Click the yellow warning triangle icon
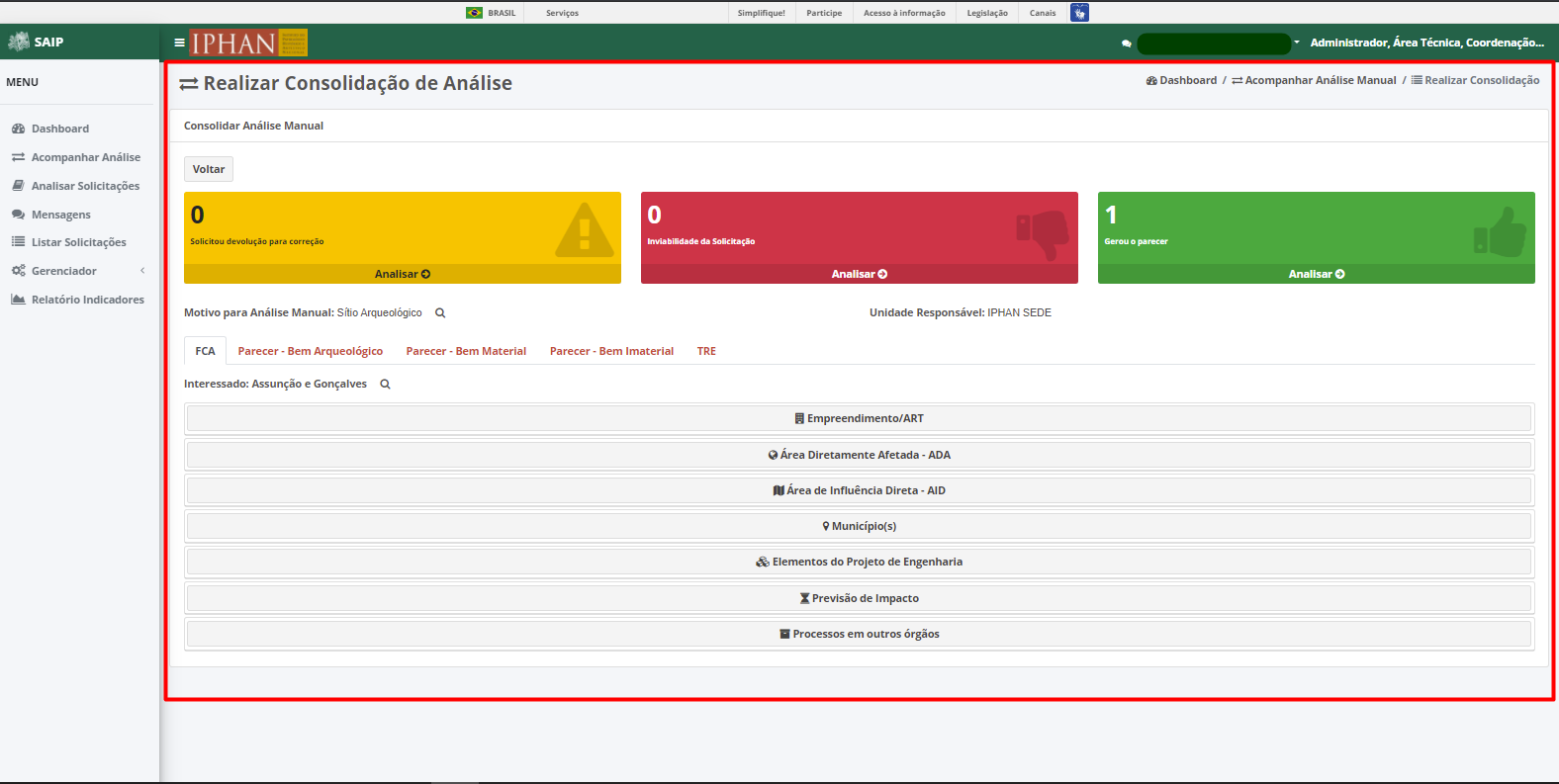Screen dimensions: 1559x784 tap(584, 230)
